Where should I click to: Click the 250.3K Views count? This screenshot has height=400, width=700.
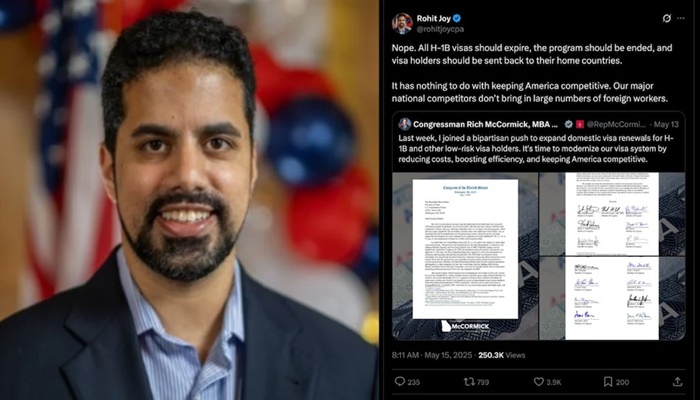[x=502, y=355]
